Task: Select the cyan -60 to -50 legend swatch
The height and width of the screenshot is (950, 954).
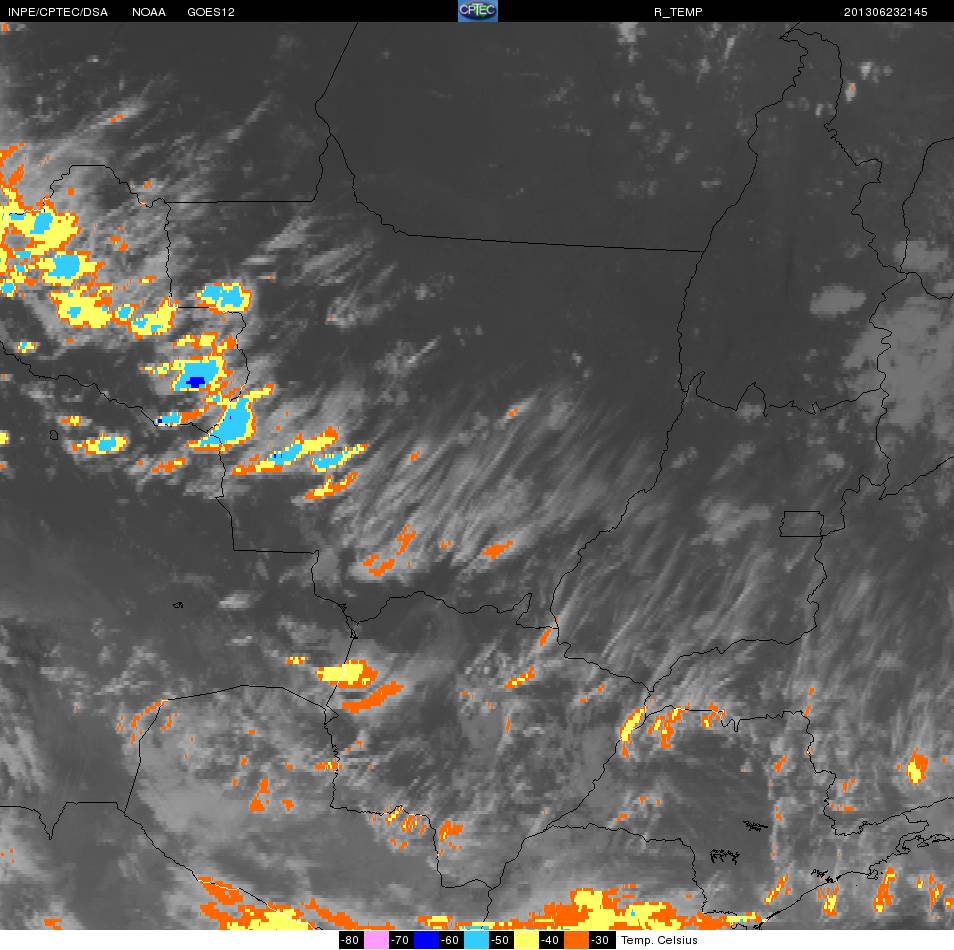Action: pos(476,940)
